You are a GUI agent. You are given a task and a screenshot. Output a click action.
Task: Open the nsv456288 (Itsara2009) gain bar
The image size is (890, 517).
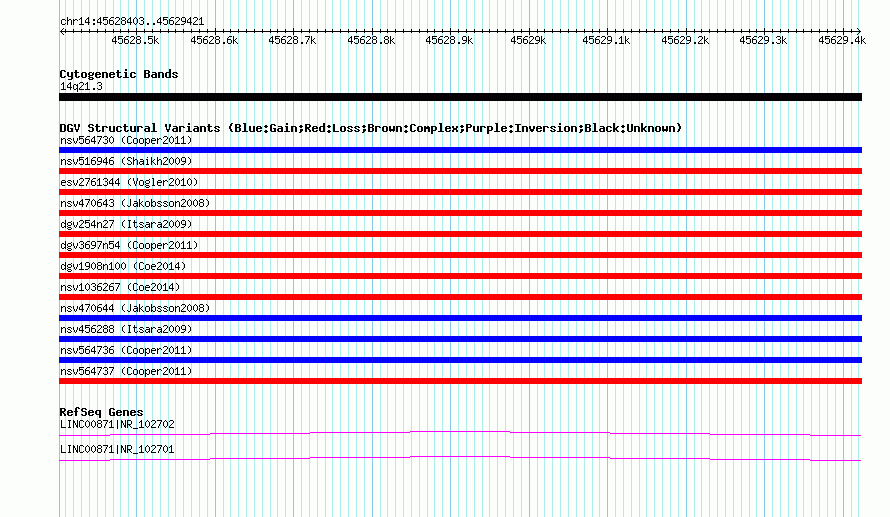pyautogui.click(x=460, y=339)
